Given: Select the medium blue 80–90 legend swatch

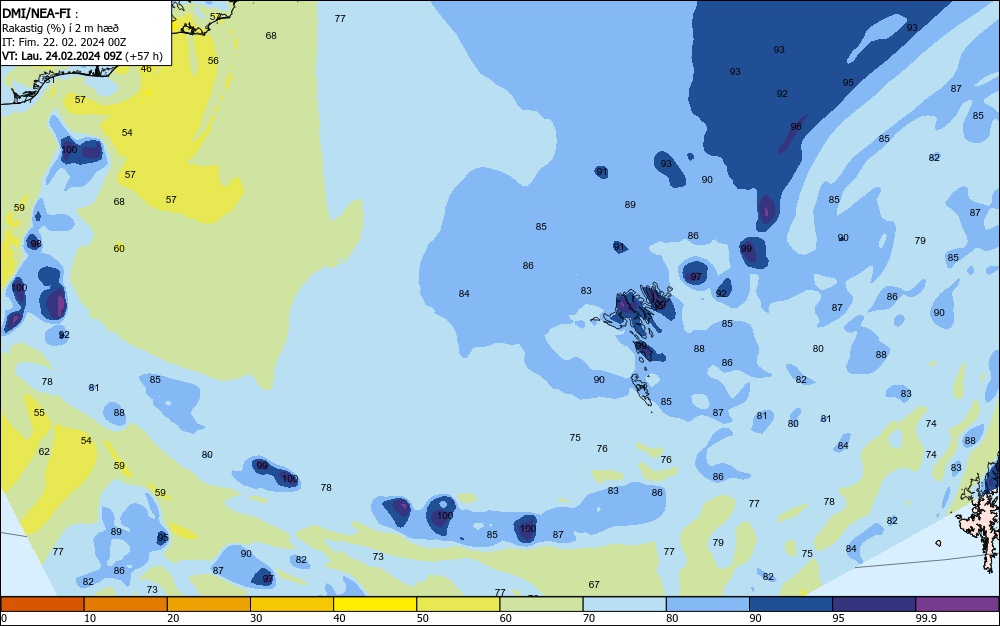Looking at the screenshot, I should (x=707, y=604).
